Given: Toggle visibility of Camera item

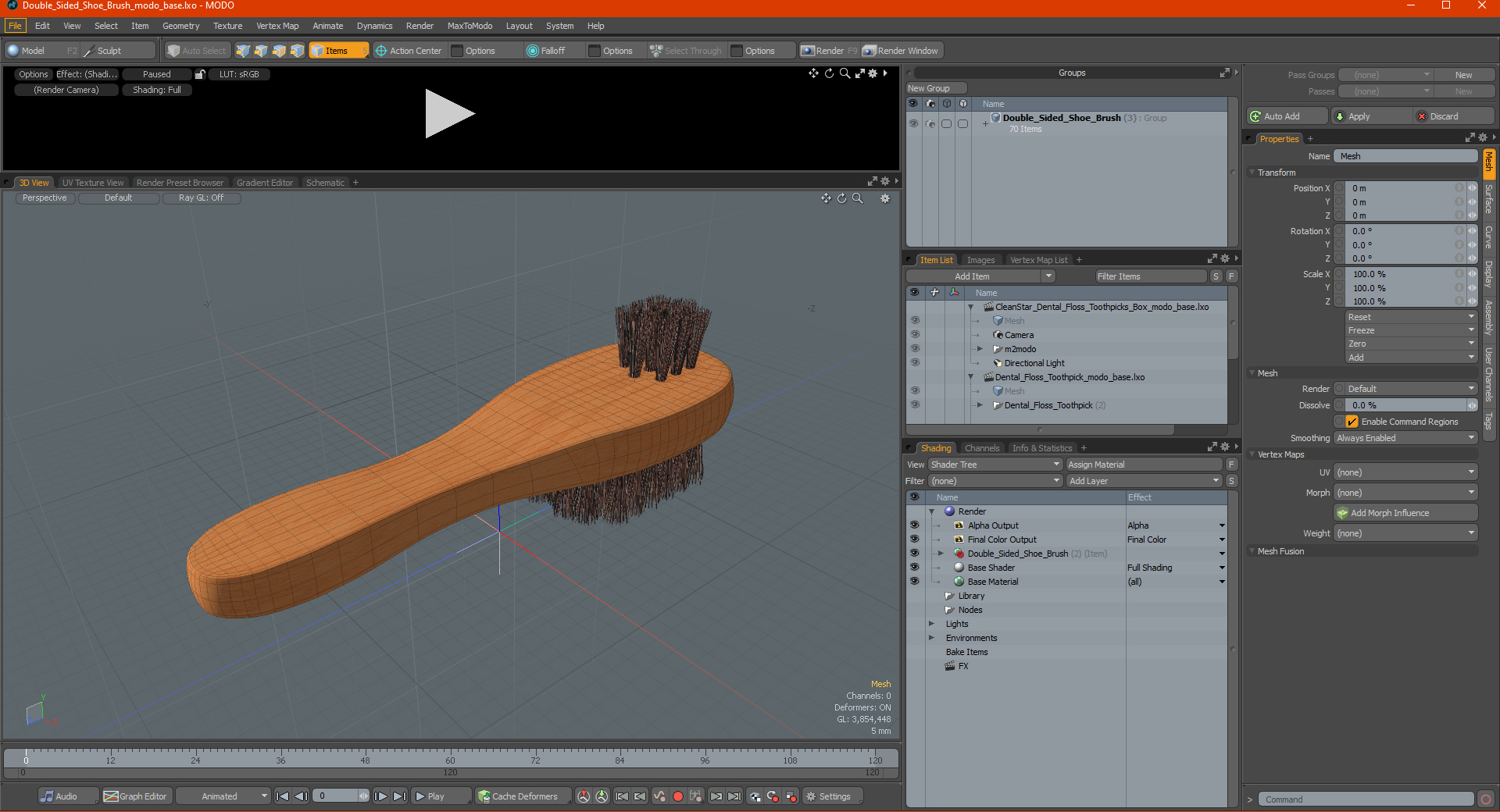Looking at the screenshot, I should click(x=914, y=335).
